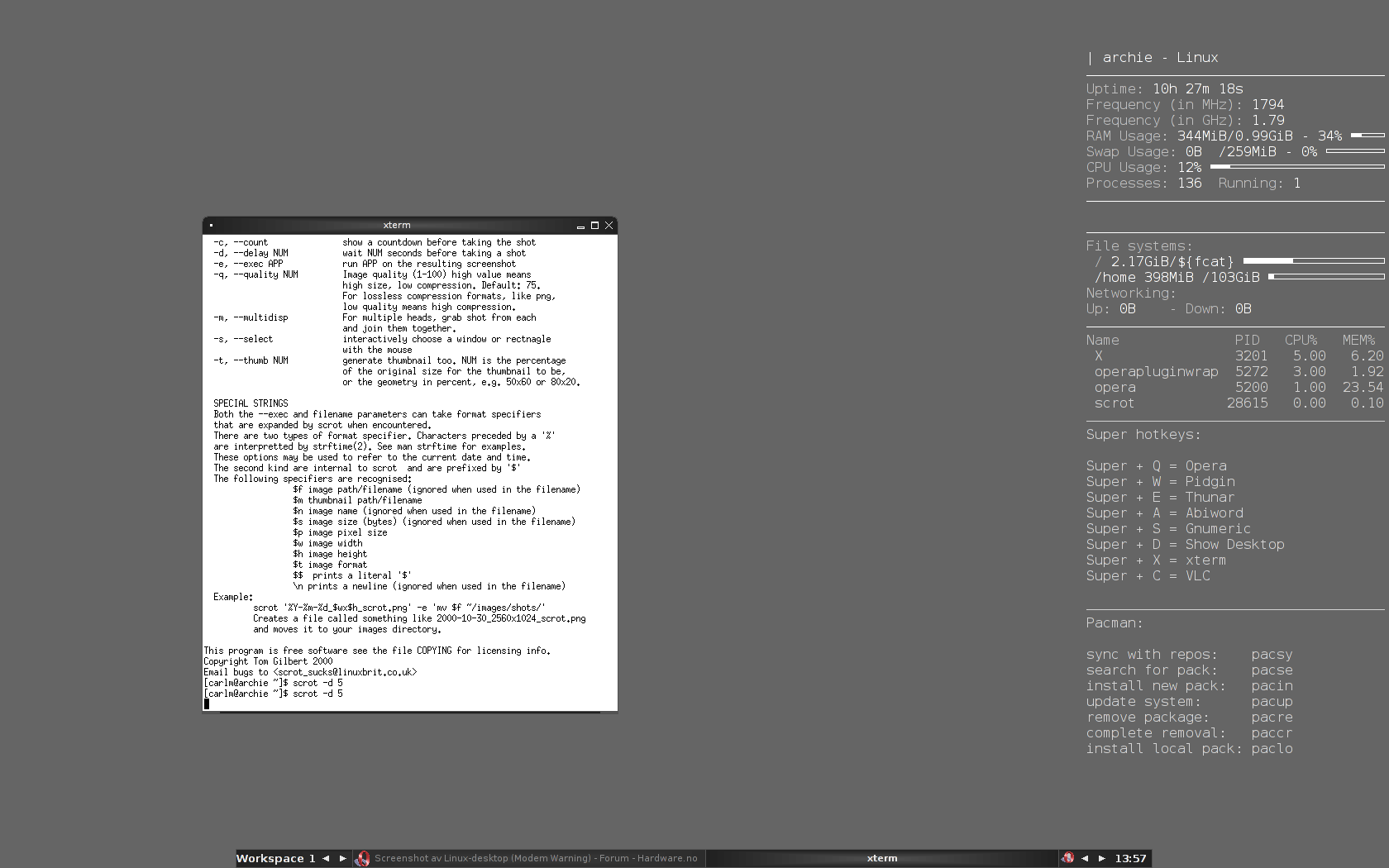
Task: Switch to previous workspace with the left arrow beside Workspace 1
Action: point(326,859)
